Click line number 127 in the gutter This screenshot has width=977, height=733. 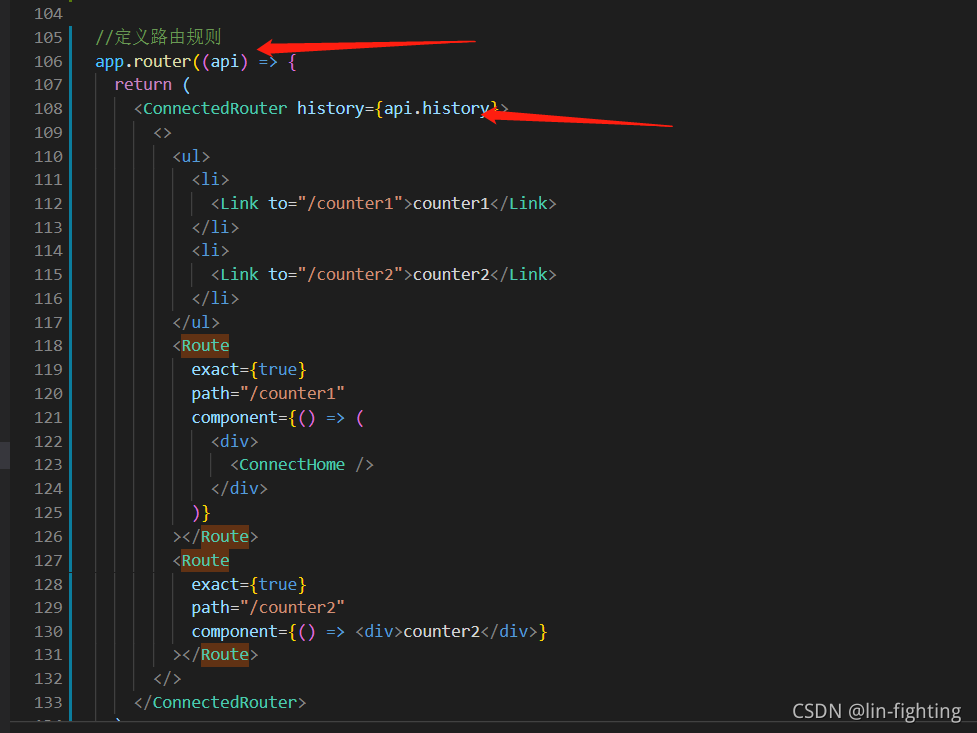[48, 560]
